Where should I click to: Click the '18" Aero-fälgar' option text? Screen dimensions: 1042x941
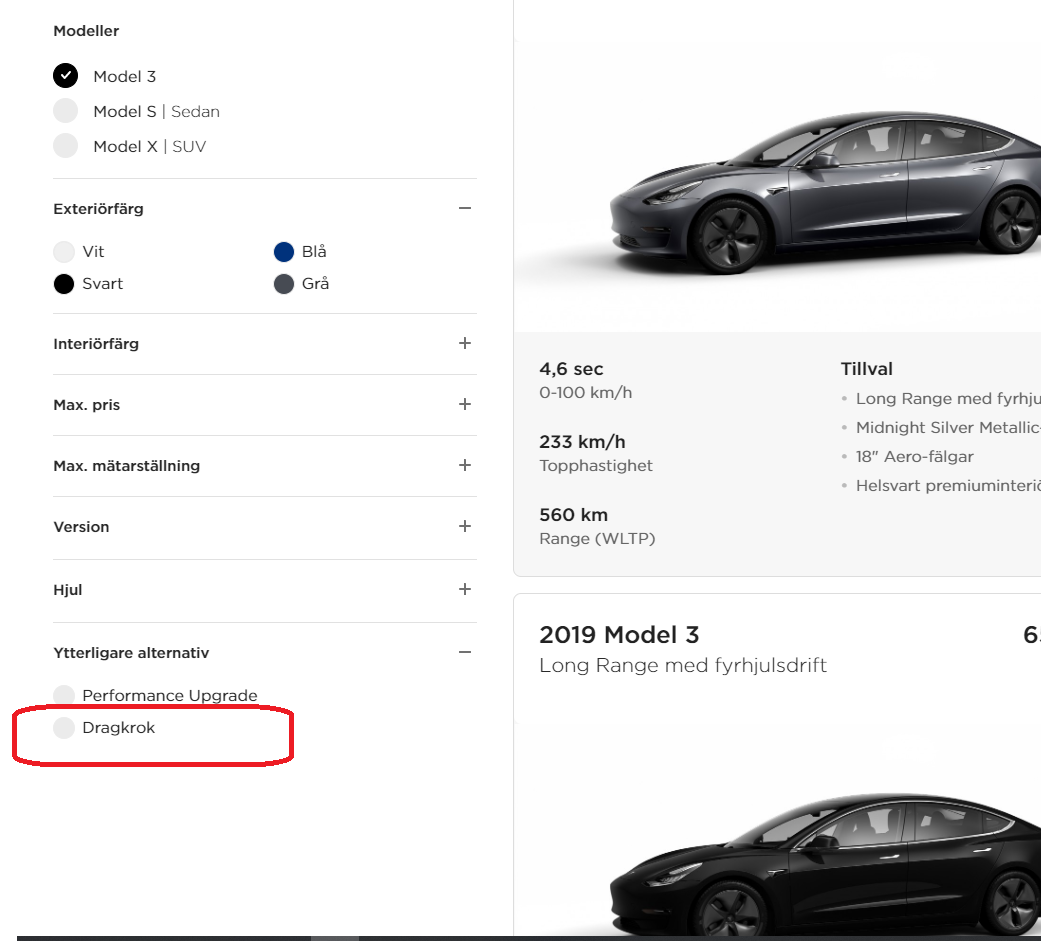coord(914,457)
